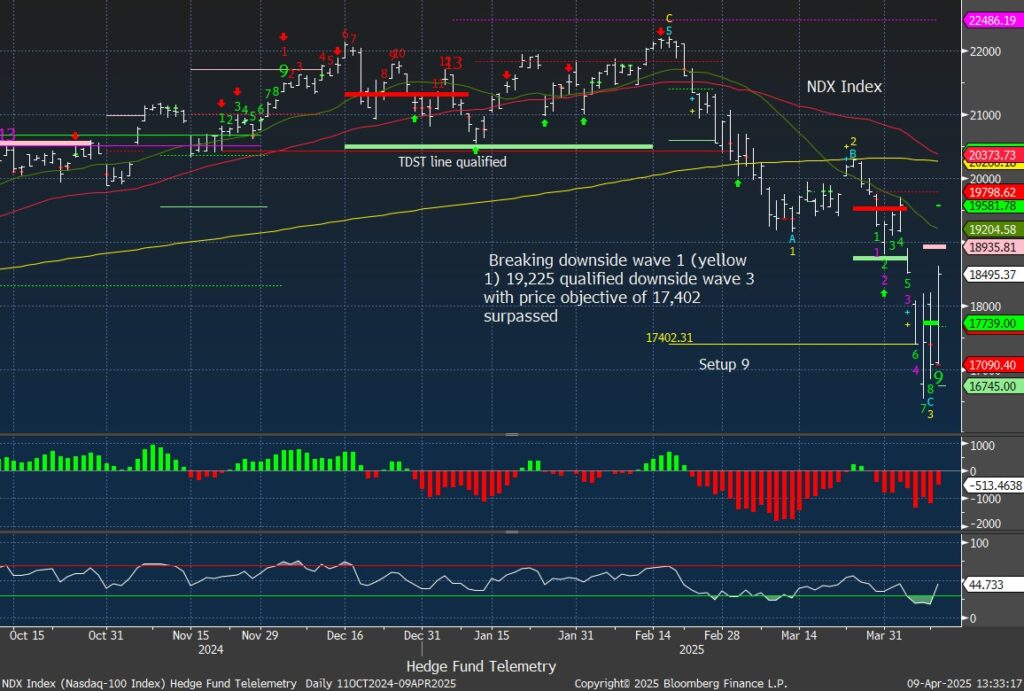Click the 21000 price axis tick
Screen dimensions: 1024x691
coord(985,115)
